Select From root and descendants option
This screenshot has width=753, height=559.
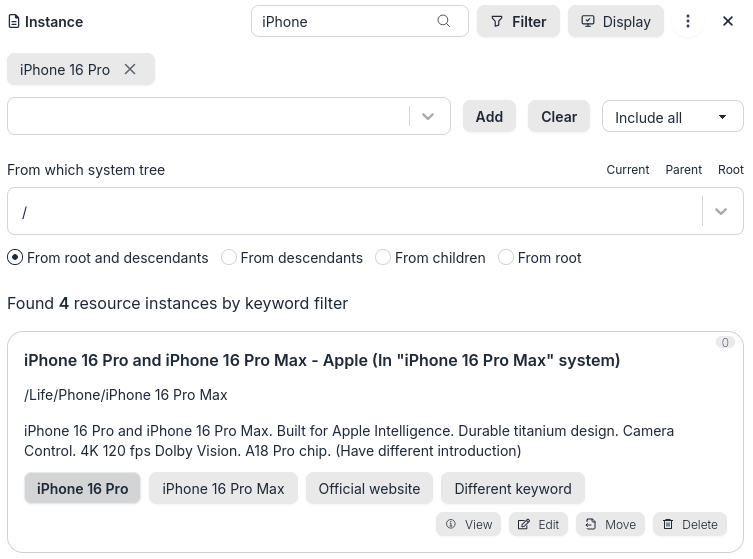click(x=15, y=257)
